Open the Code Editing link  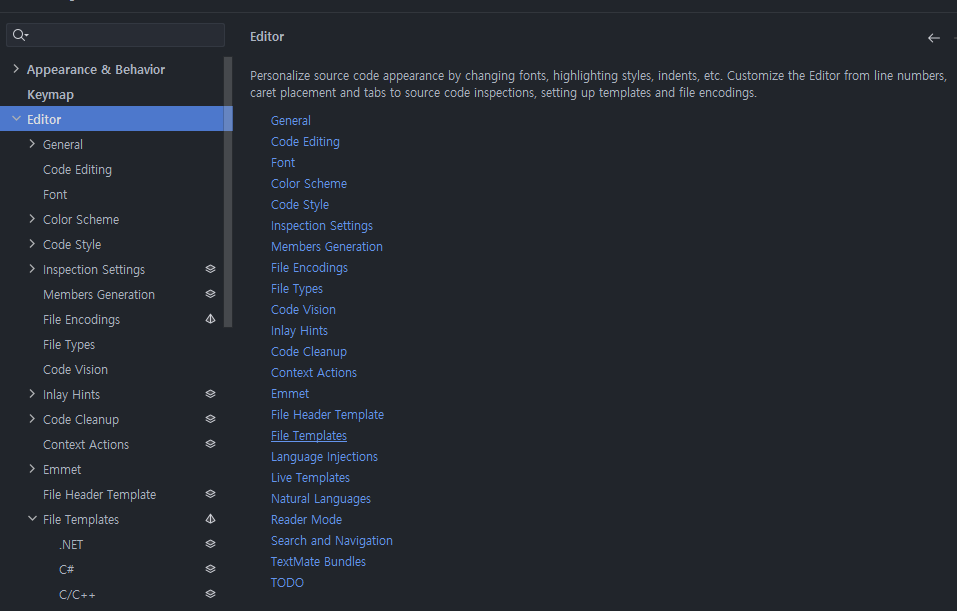[305, 142]
